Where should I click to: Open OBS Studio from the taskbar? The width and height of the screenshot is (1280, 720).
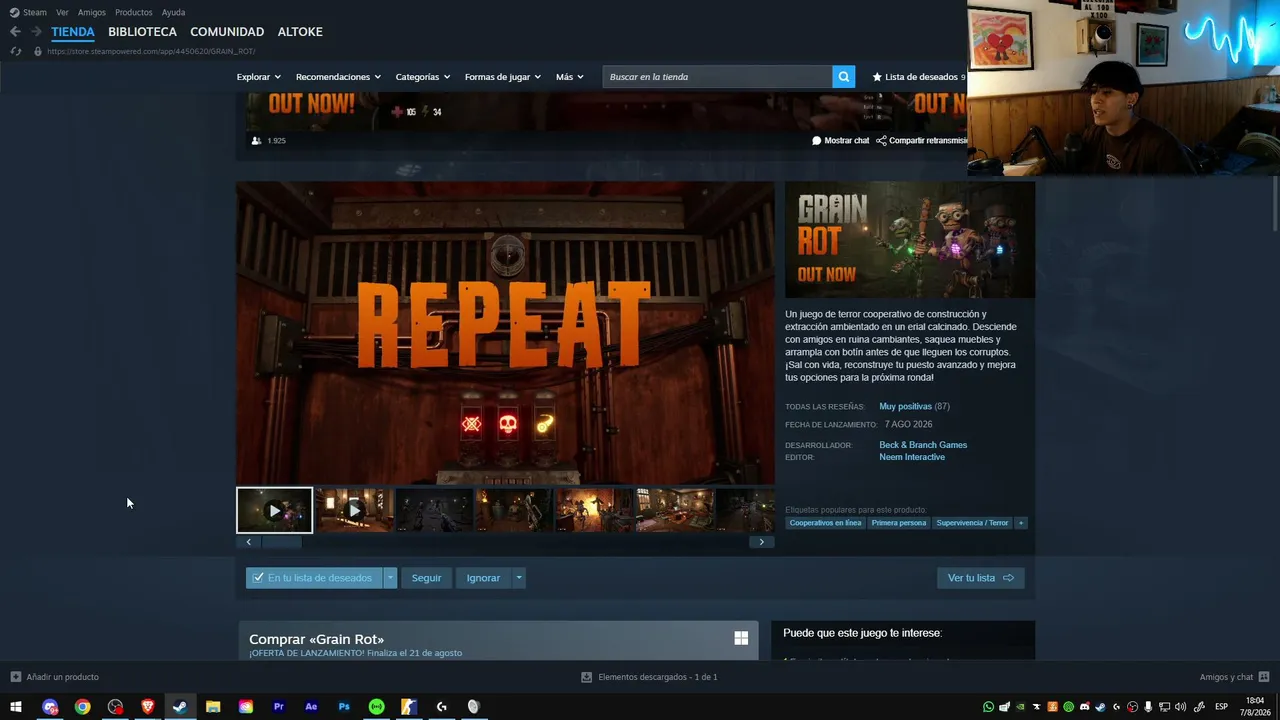point(115,707)
